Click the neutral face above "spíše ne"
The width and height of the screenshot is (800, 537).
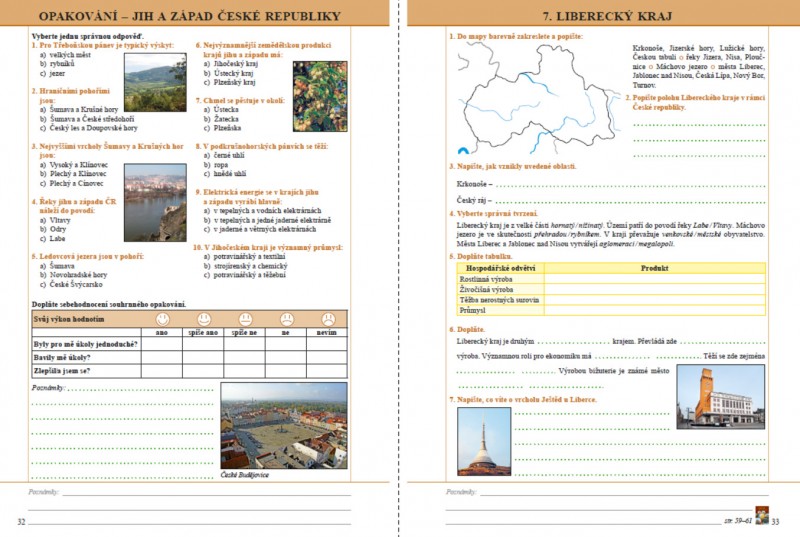pyautogui.click(x=245, y=317)
